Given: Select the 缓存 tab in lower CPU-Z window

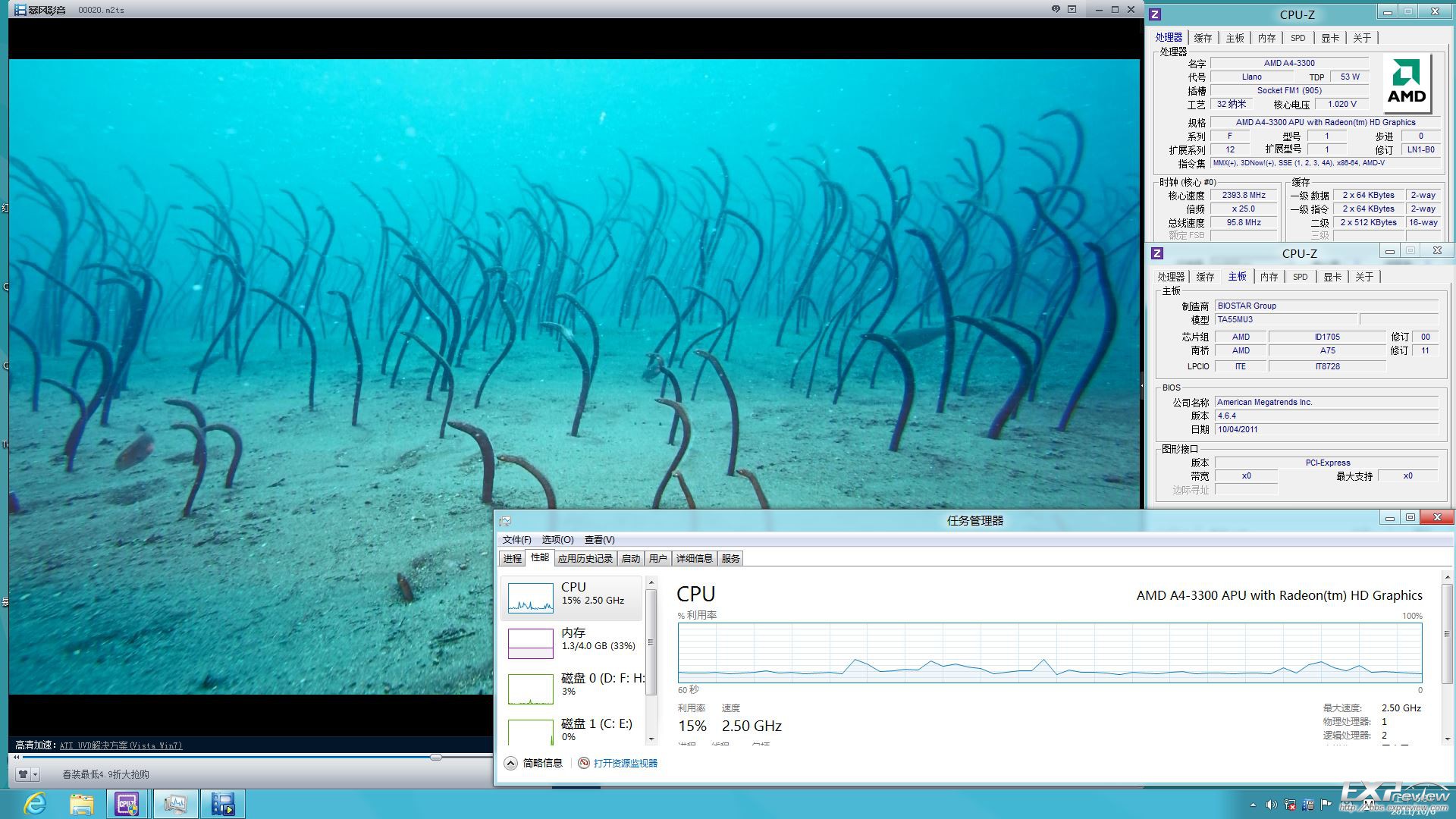Looking at the screenshot, I should 1205,277.
